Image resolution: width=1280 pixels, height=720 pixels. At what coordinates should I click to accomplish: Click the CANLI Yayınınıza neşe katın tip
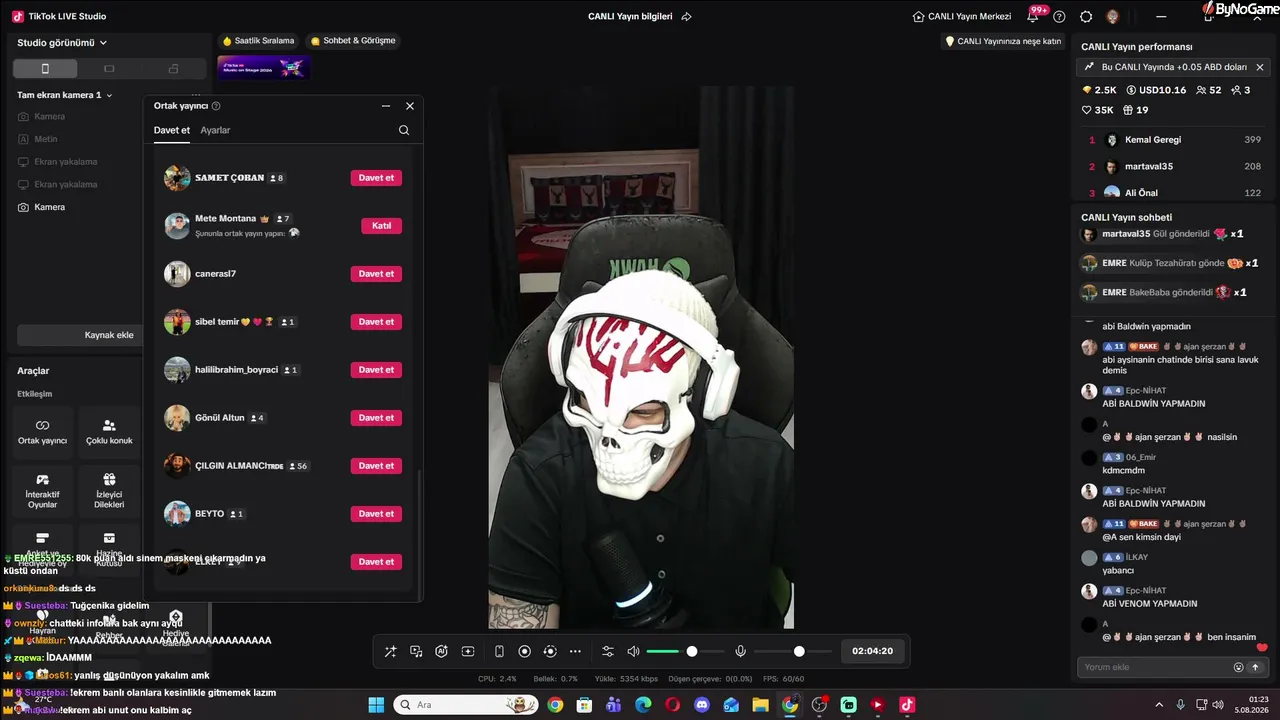(x=1003, y=41)
